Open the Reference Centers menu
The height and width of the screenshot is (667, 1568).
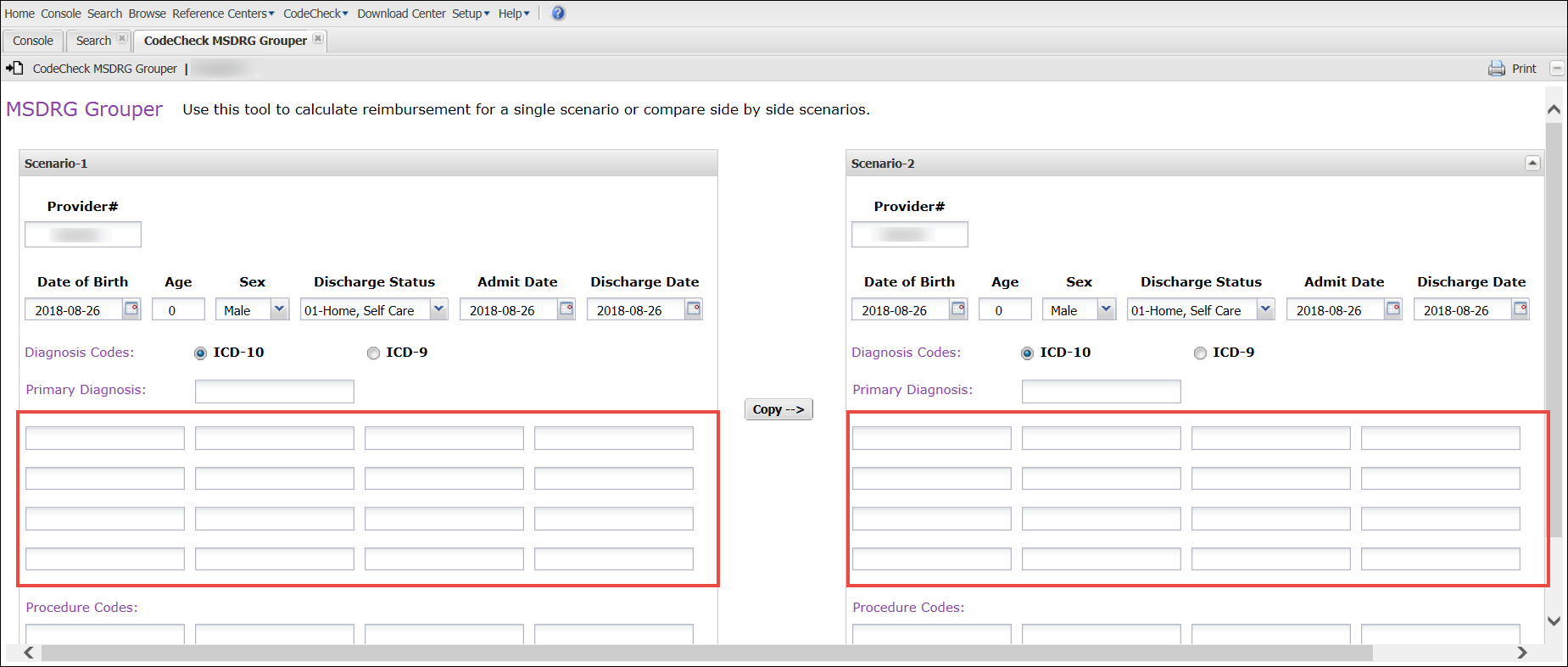(223, 14)
